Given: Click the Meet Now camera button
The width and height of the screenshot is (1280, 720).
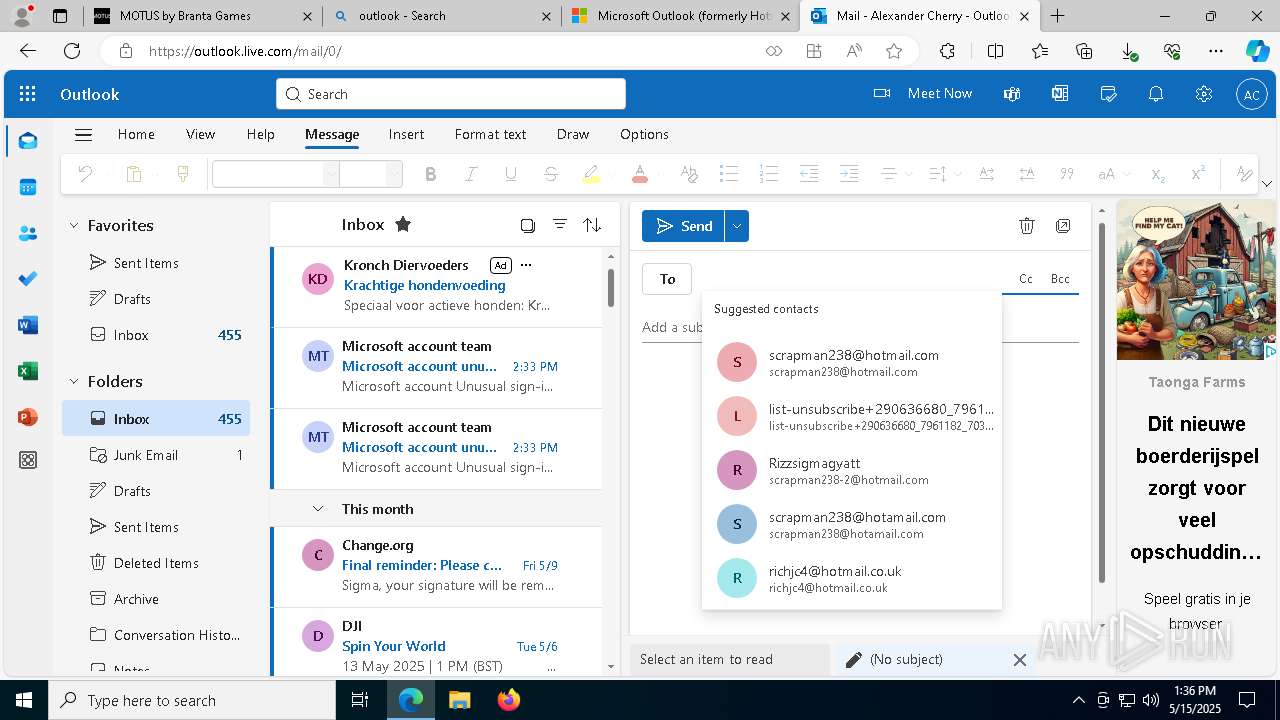Looking at the screenshot, I should (922, 94).
